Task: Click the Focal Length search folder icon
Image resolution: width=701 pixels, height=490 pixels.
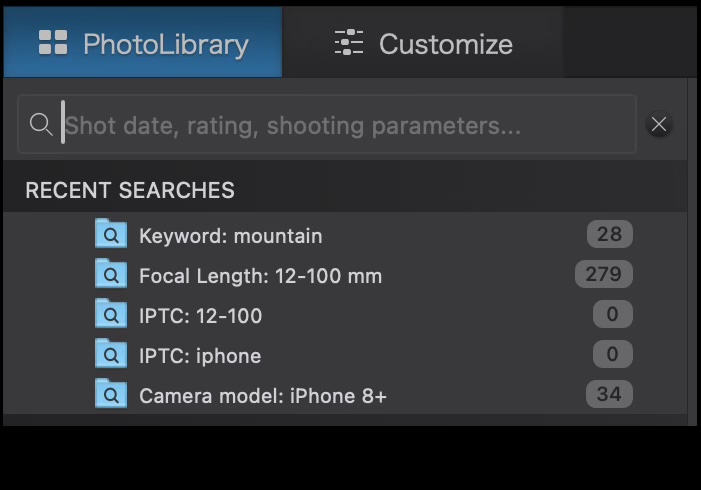Action: pos(110,274)
